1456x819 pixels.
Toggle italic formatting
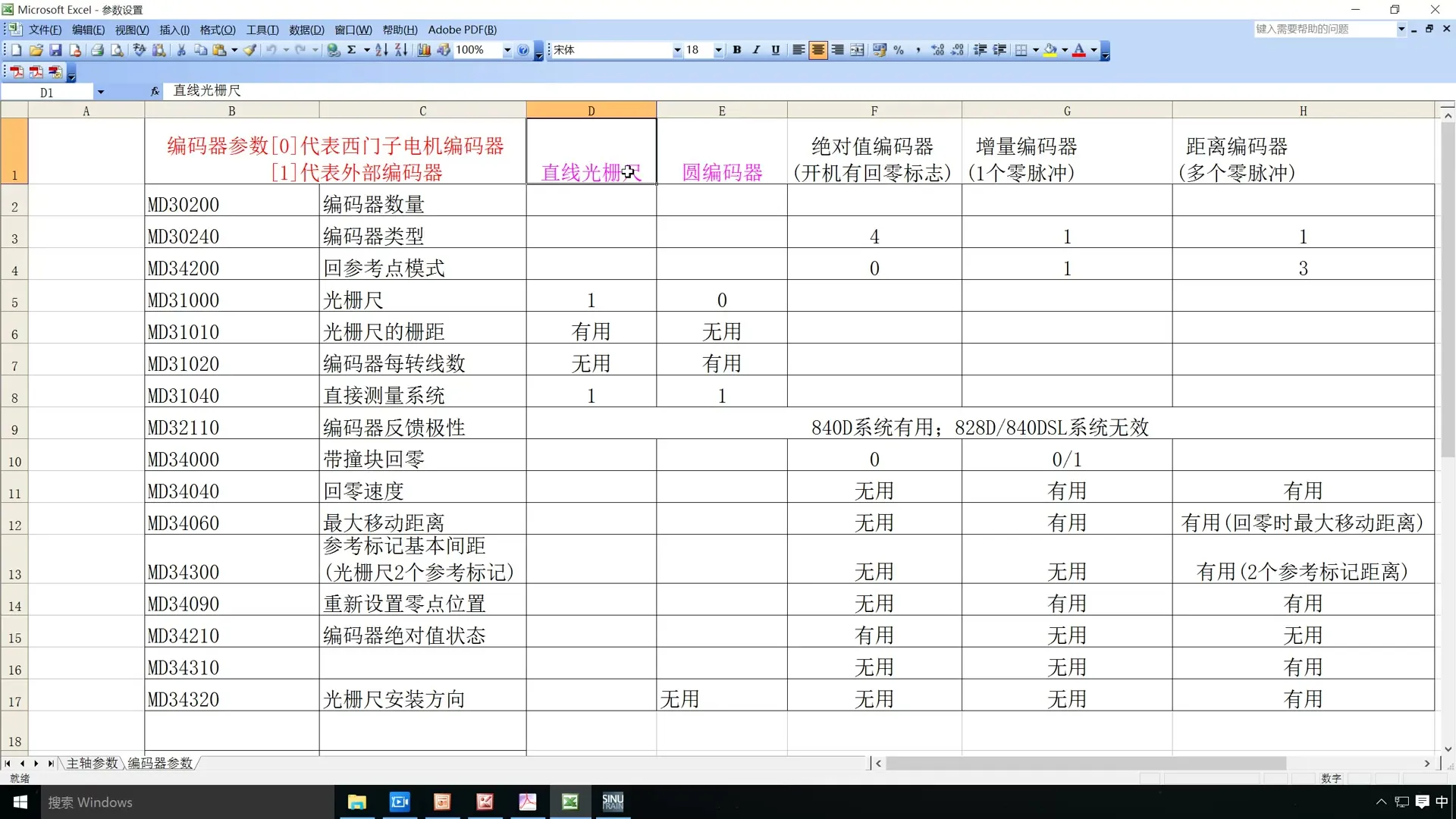point(755,50)
